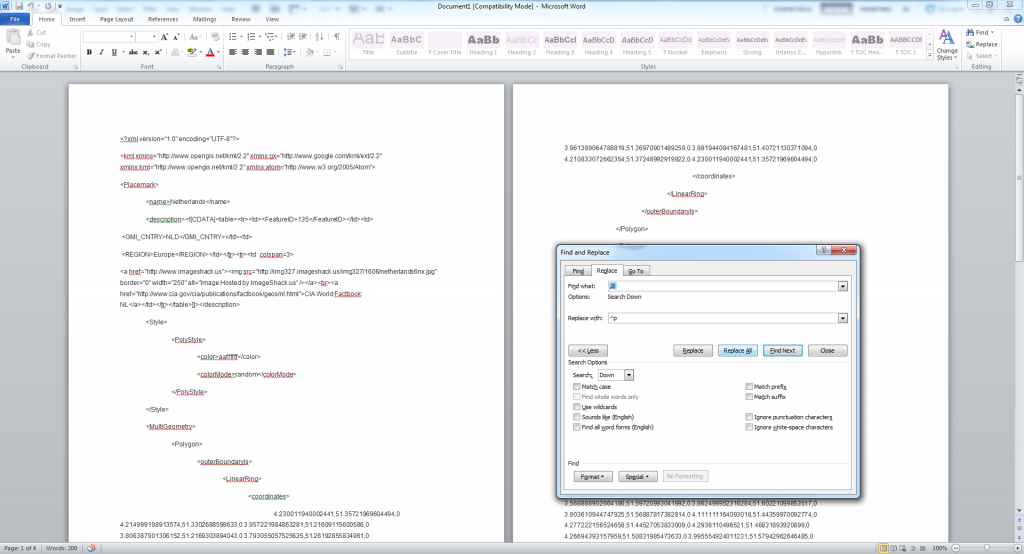Open the Search direction dropdown

629,375
